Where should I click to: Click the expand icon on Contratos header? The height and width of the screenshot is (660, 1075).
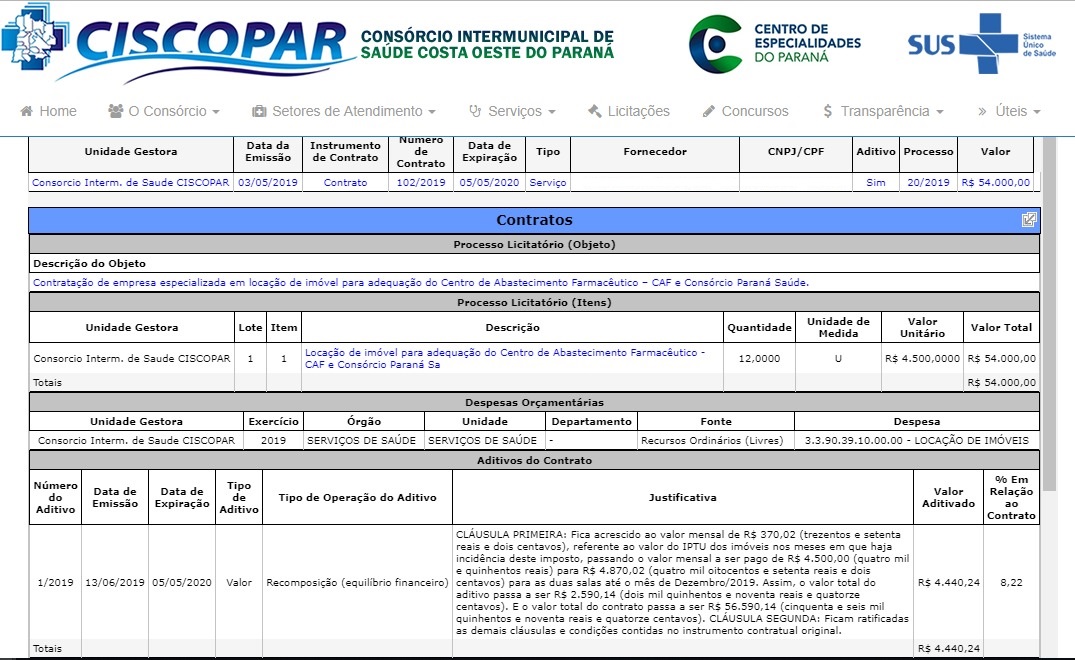click(1028, 219)
